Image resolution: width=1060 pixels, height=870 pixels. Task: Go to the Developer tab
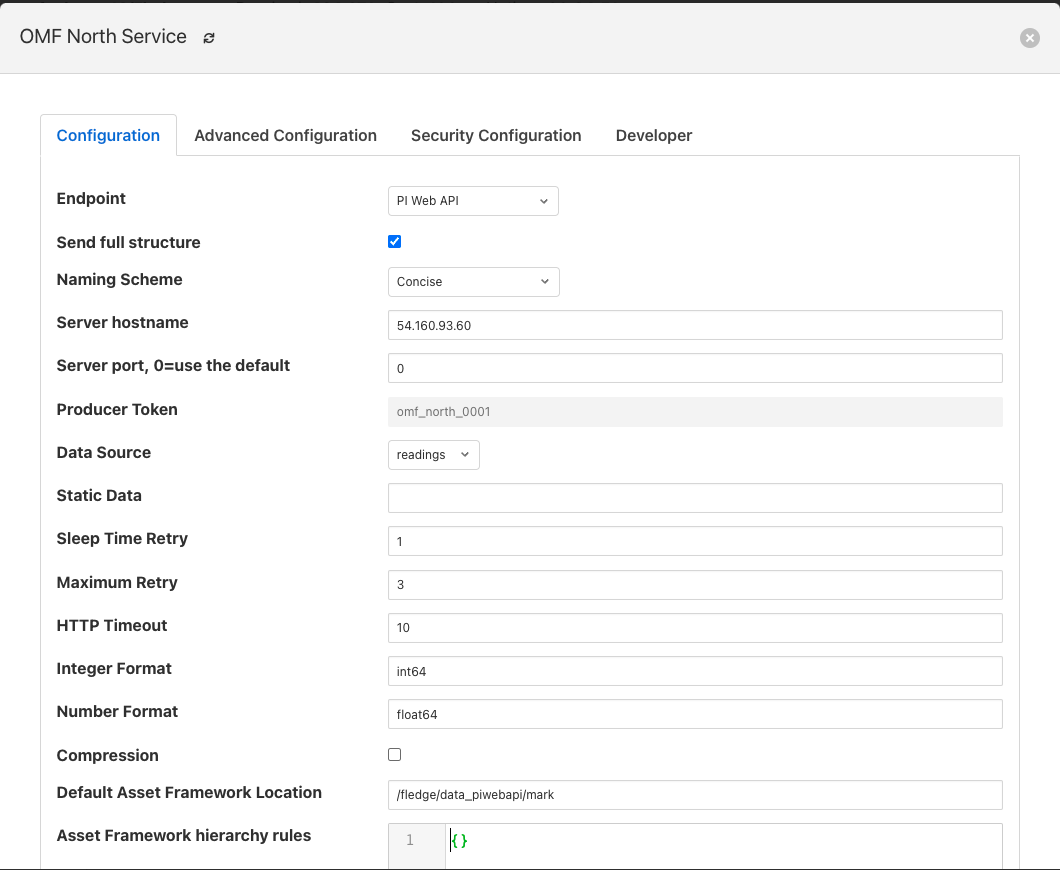point(653,136)
